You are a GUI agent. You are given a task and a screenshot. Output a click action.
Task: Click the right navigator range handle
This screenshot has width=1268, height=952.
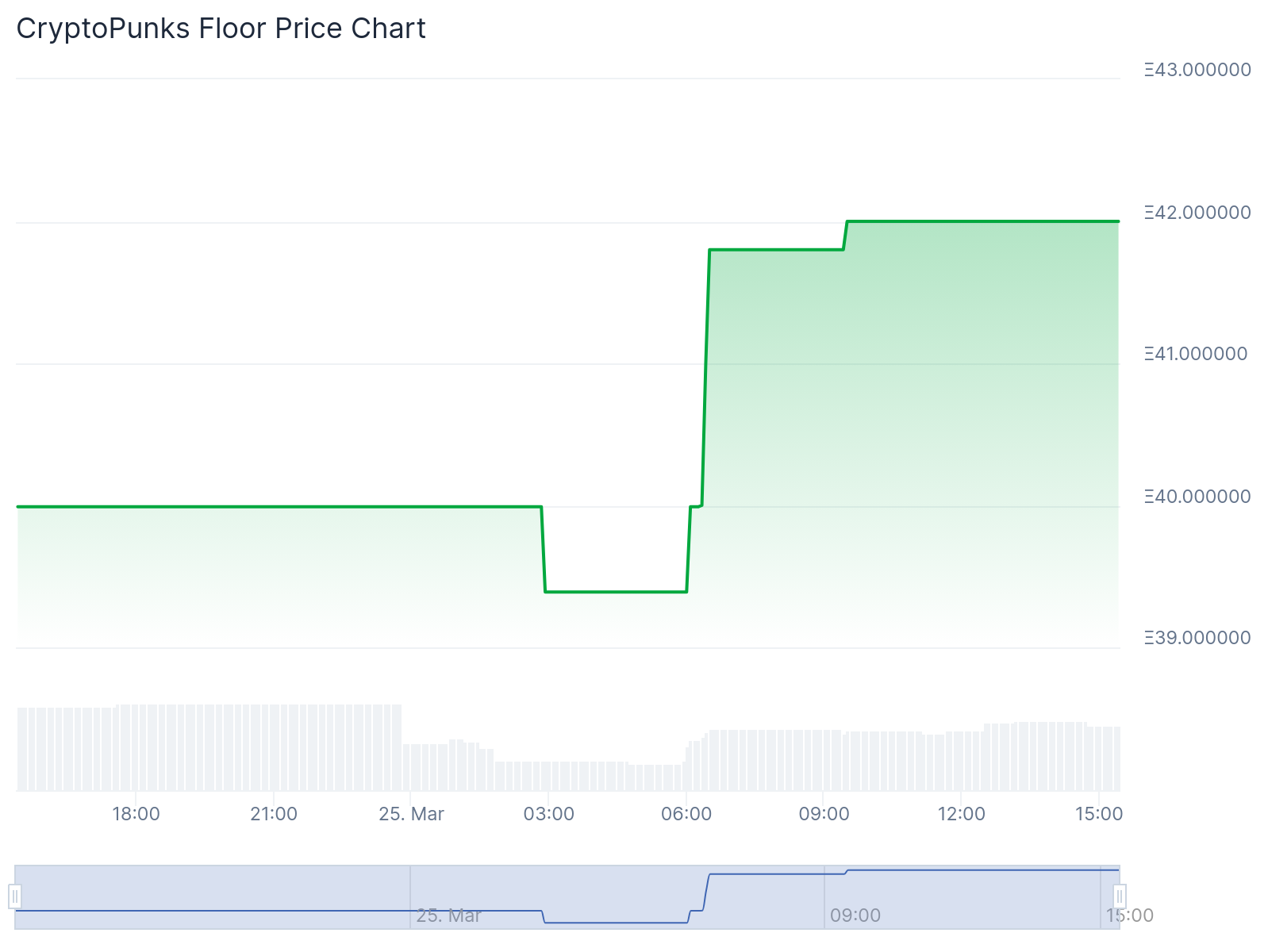tap(1119, 896)
